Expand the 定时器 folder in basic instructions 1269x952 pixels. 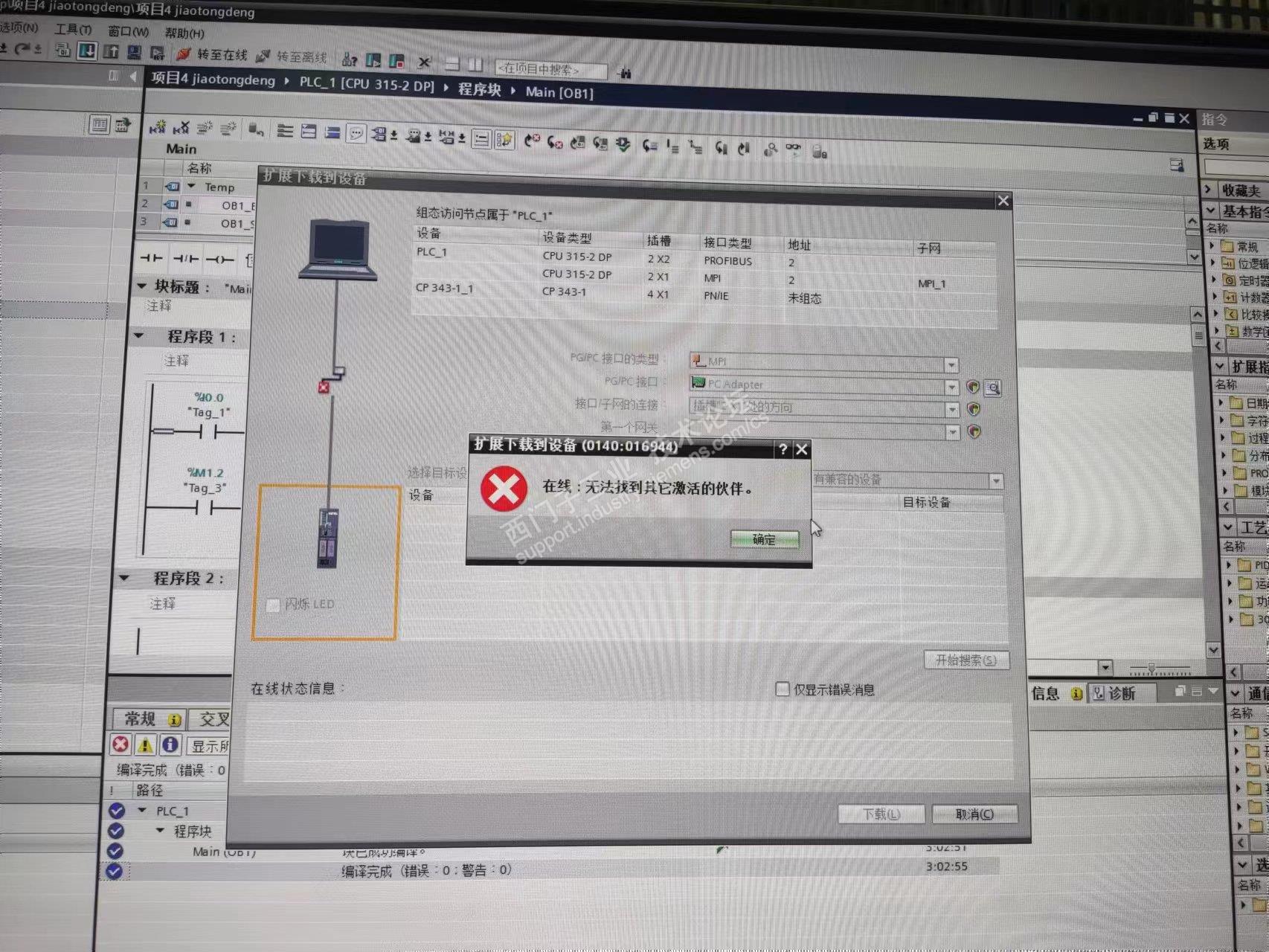1215,280
